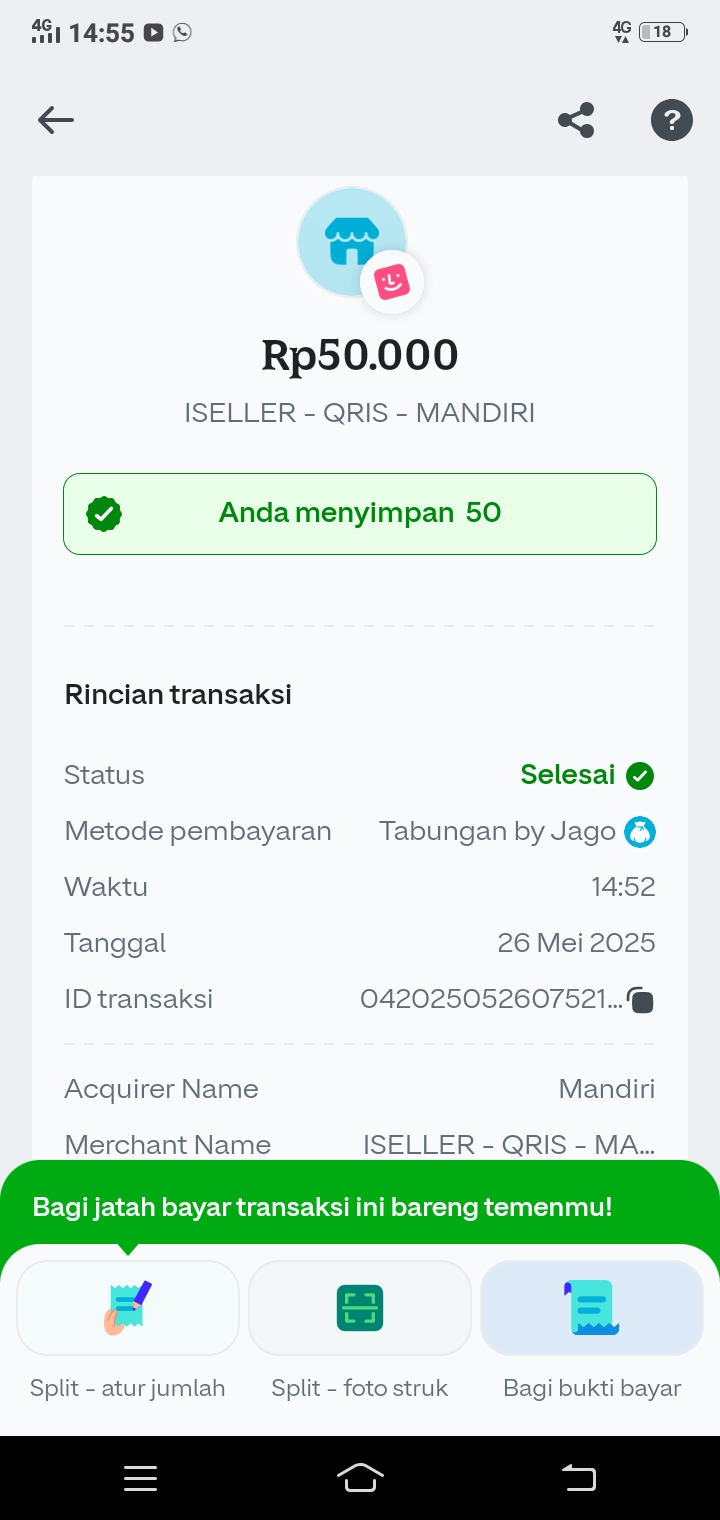Tap the Android home navigation button
The image size is (720, 1520).
(360, 1478)
